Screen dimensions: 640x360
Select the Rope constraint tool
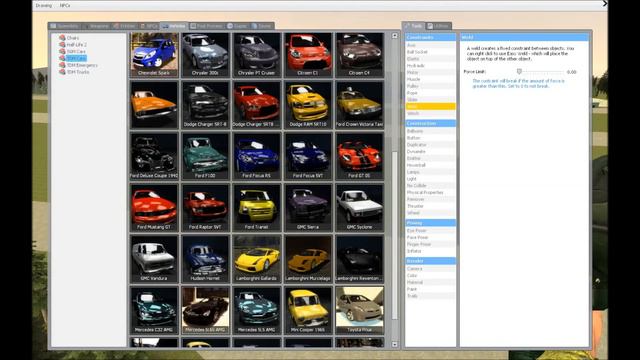pyautogui.click(x=430, y=93)
